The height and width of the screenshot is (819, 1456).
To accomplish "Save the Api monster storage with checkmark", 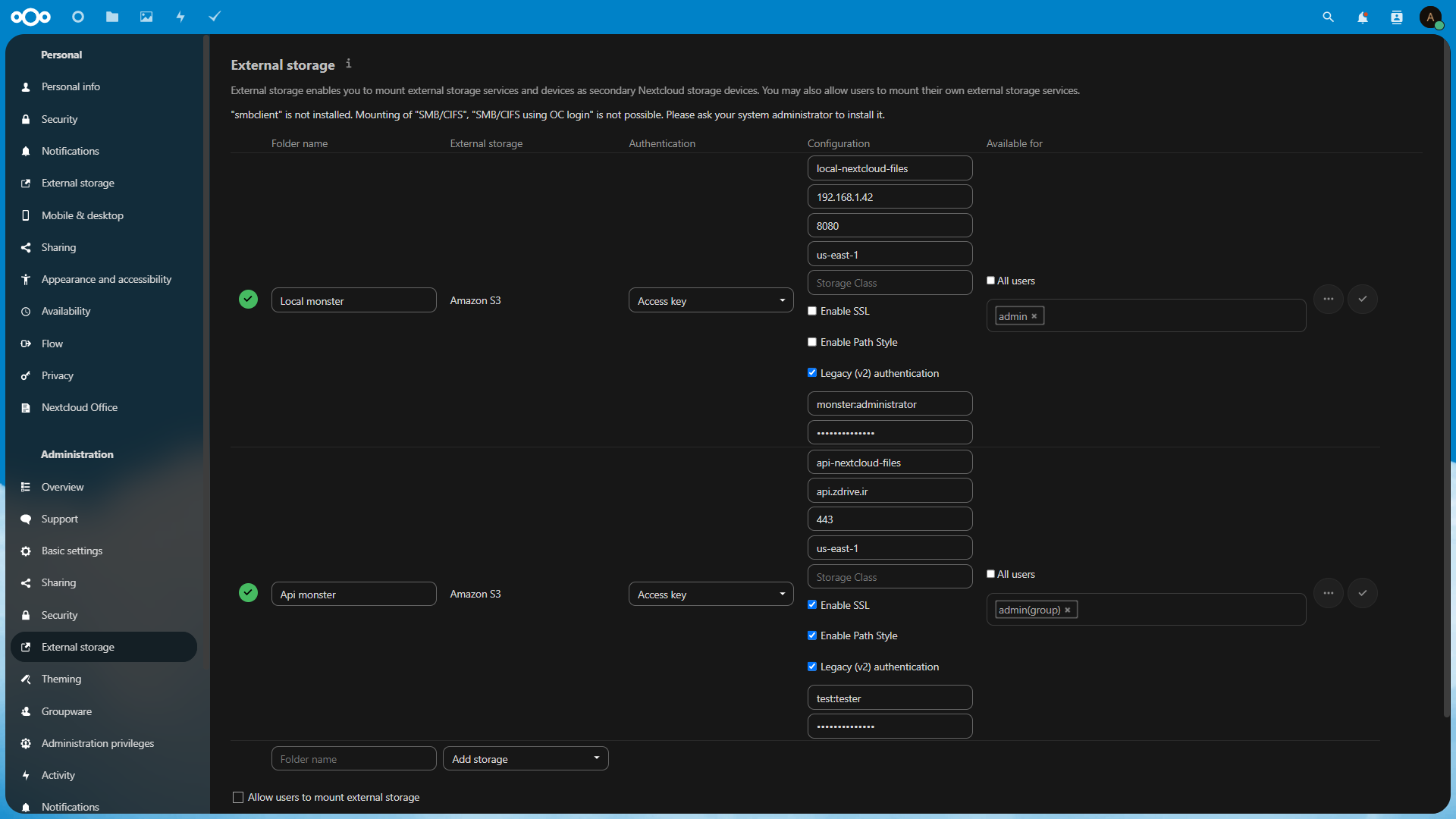I will point(1362,593).
